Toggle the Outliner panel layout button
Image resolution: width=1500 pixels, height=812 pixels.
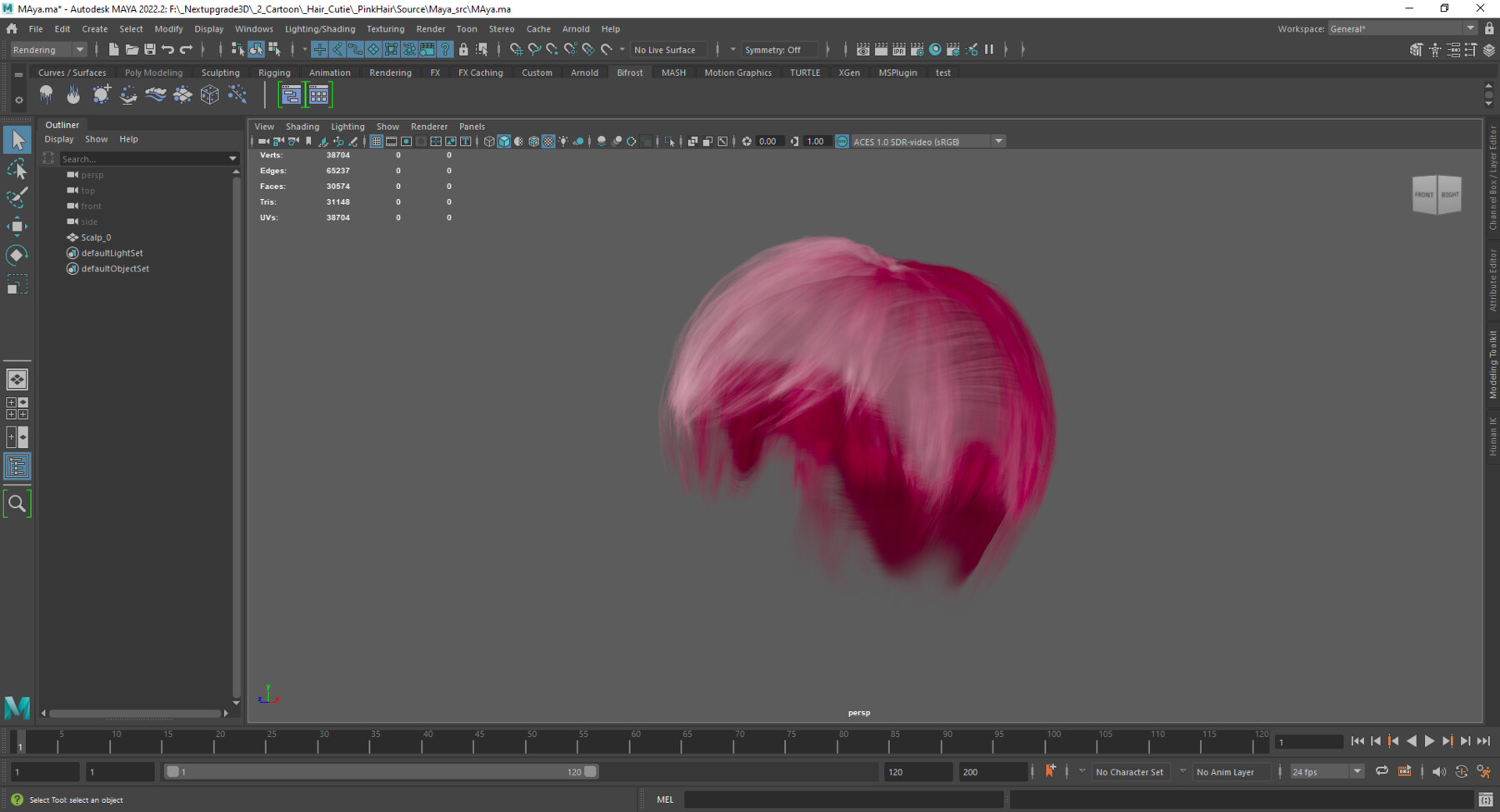(17, 466)
